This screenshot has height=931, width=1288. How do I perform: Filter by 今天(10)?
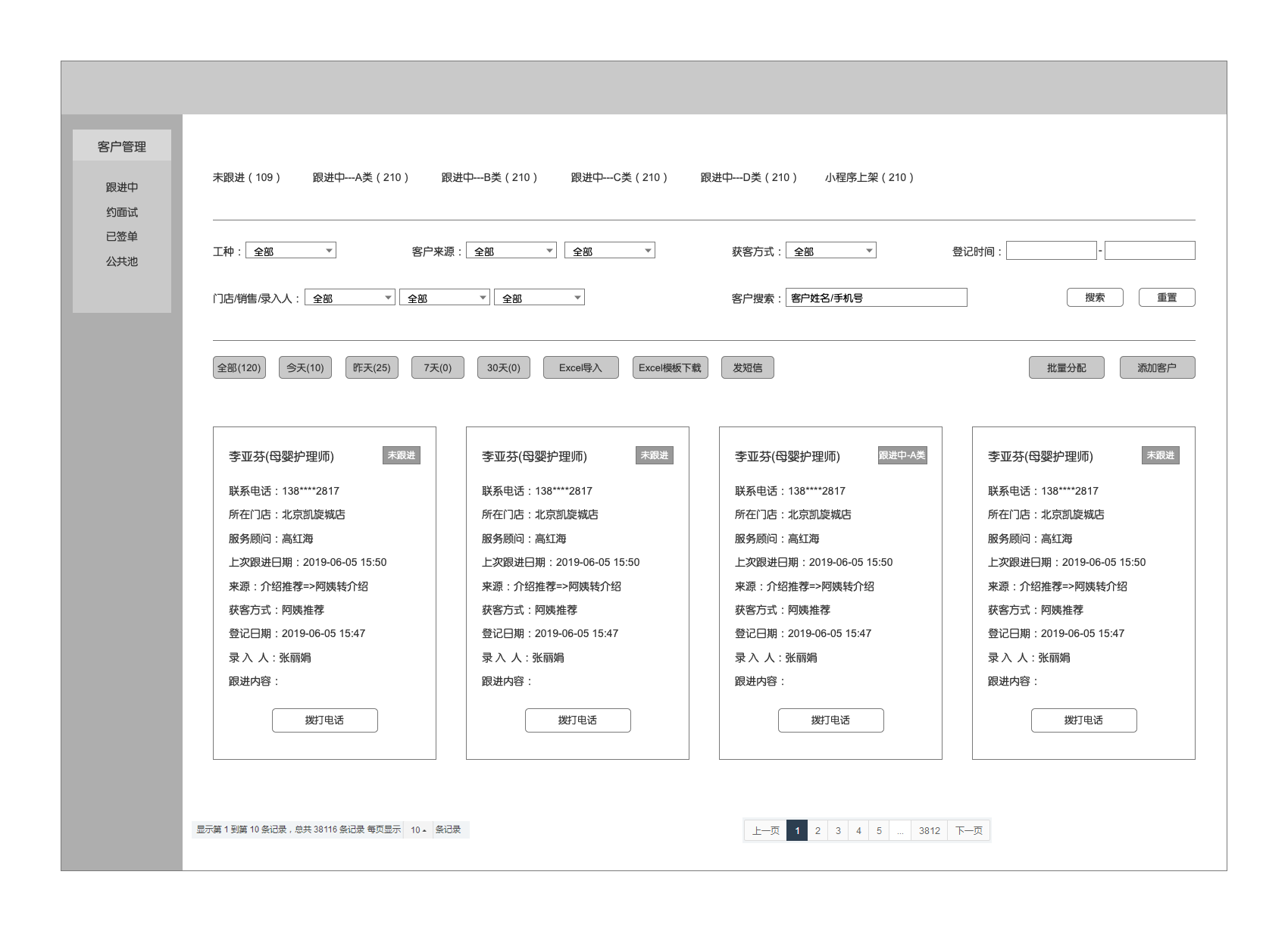pos(305,367)
